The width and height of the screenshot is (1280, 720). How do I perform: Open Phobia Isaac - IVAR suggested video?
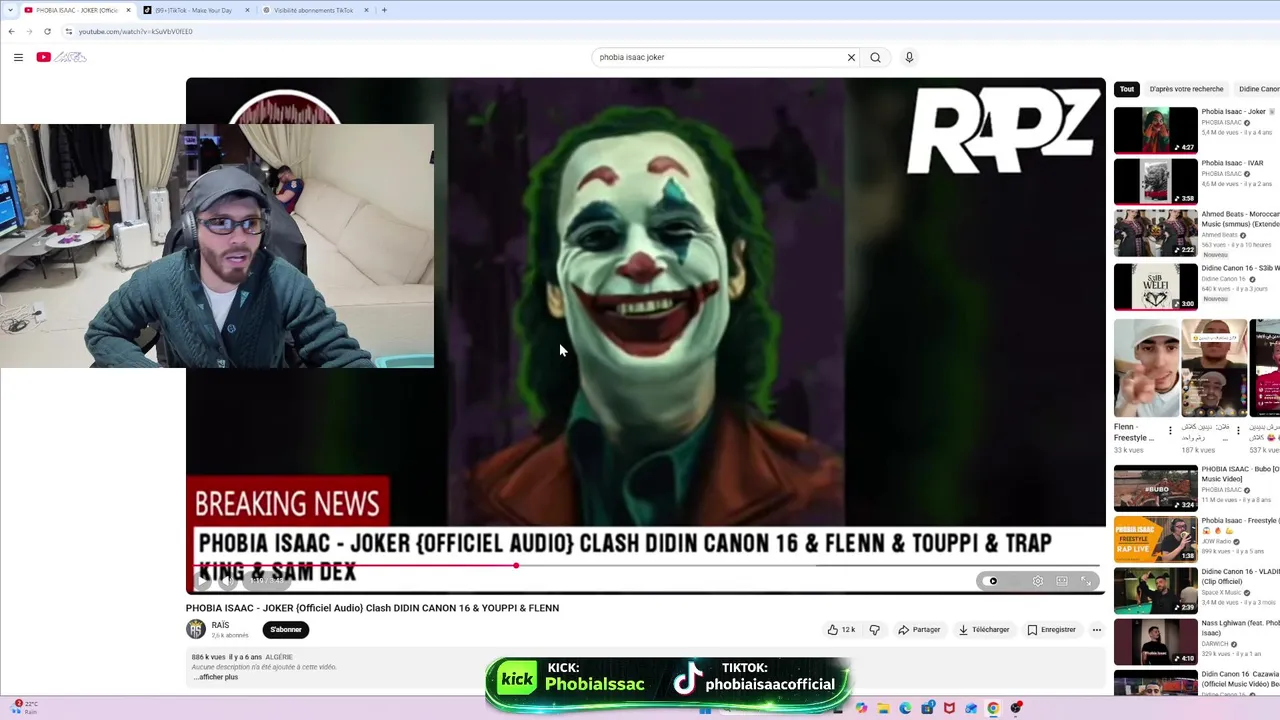(x=1156, y=181)
